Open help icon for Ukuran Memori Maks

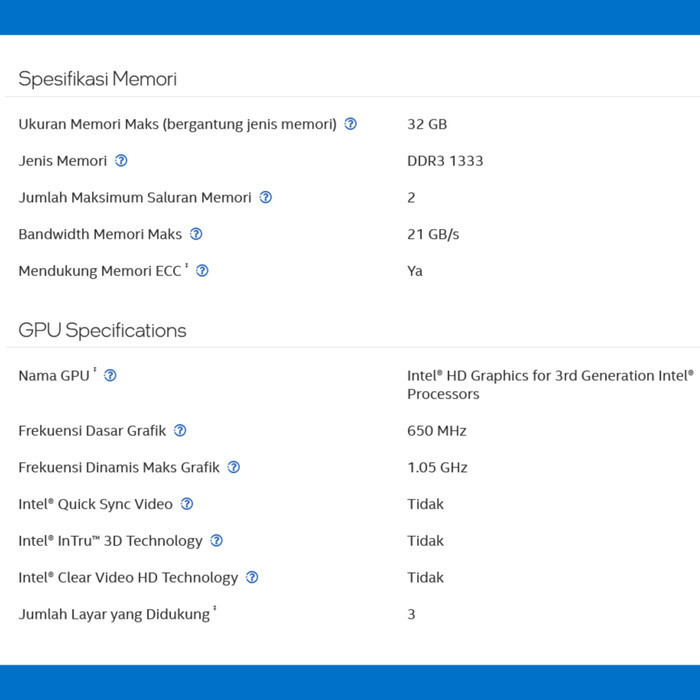point(350,124)
